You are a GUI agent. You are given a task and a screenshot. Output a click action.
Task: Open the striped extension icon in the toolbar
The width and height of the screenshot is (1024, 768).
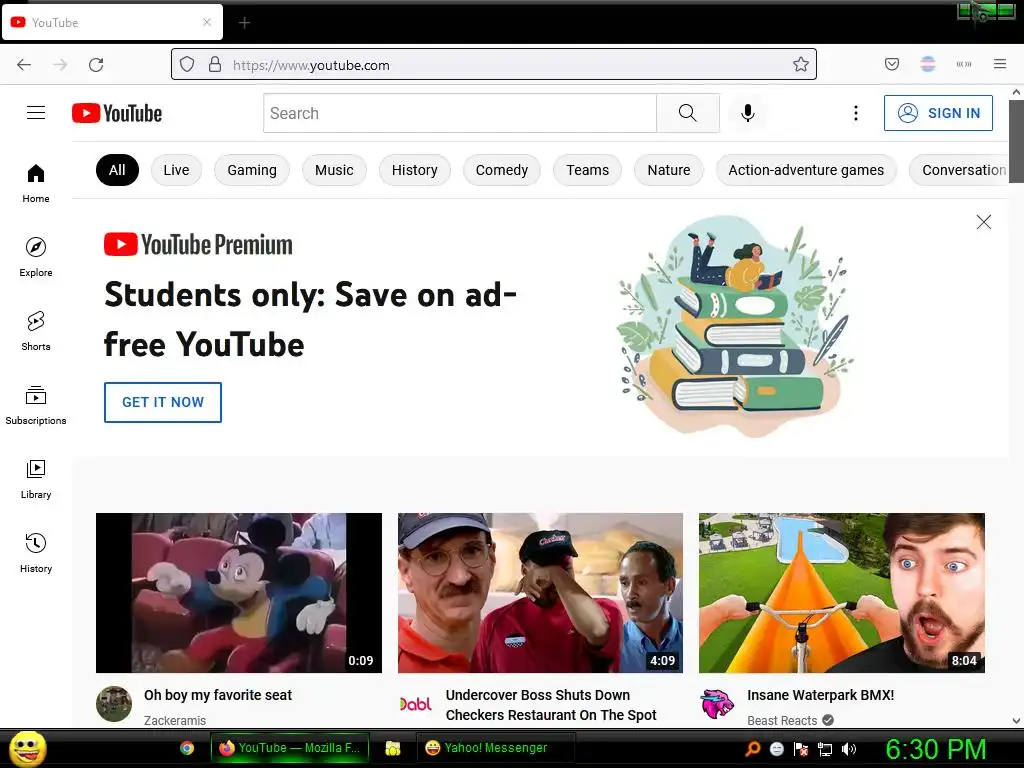pyautogui.click(x=928, y=64)
